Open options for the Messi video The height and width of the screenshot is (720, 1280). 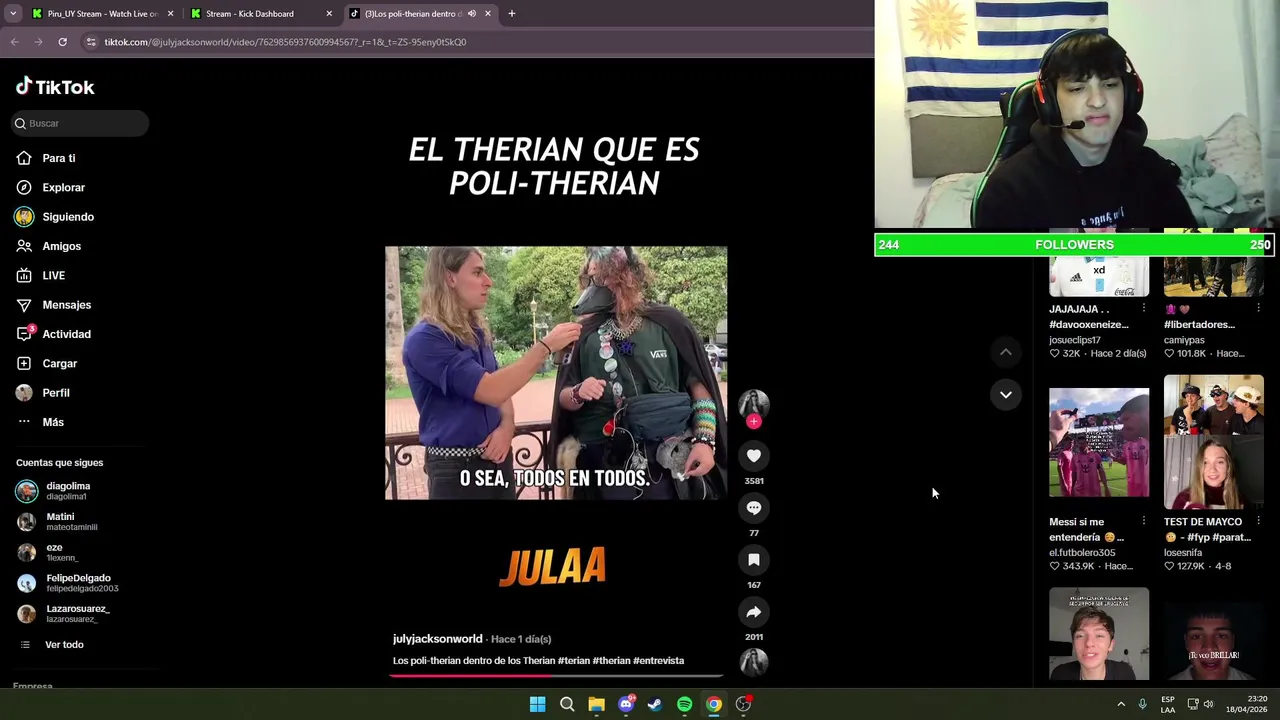(1144, 521)
